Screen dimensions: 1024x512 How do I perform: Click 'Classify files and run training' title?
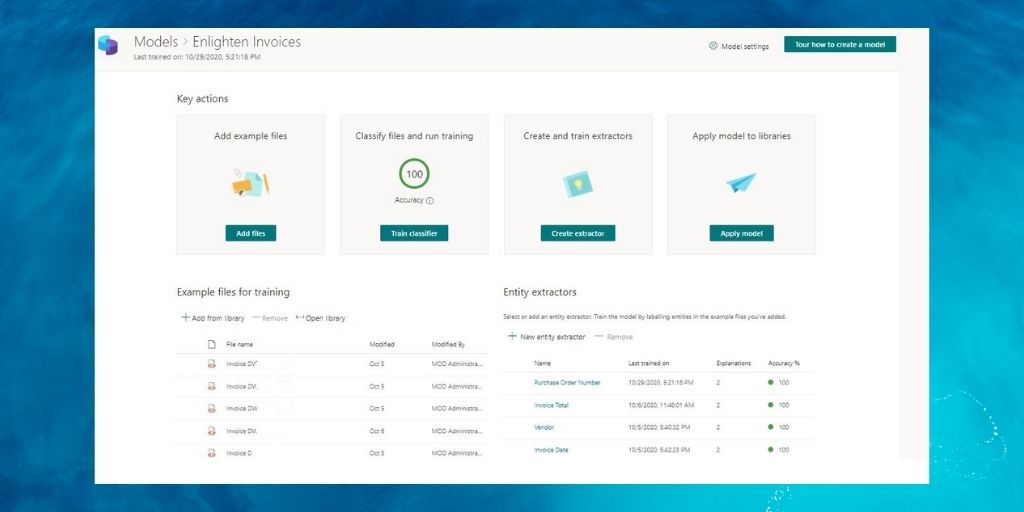pyautogui.click(x=414, y=136)
